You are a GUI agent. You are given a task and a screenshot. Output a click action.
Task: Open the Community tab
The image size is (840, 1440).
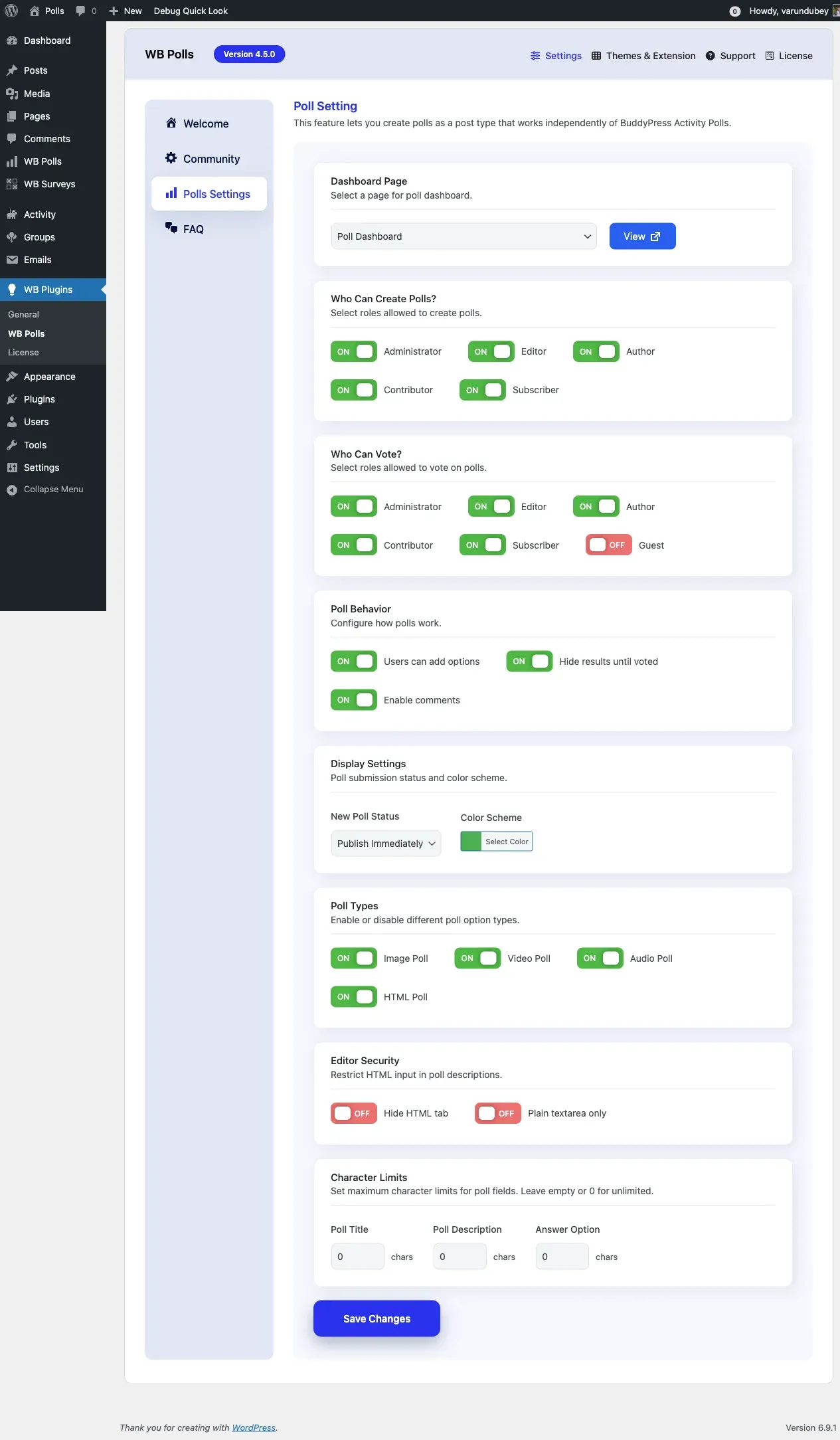209,159
